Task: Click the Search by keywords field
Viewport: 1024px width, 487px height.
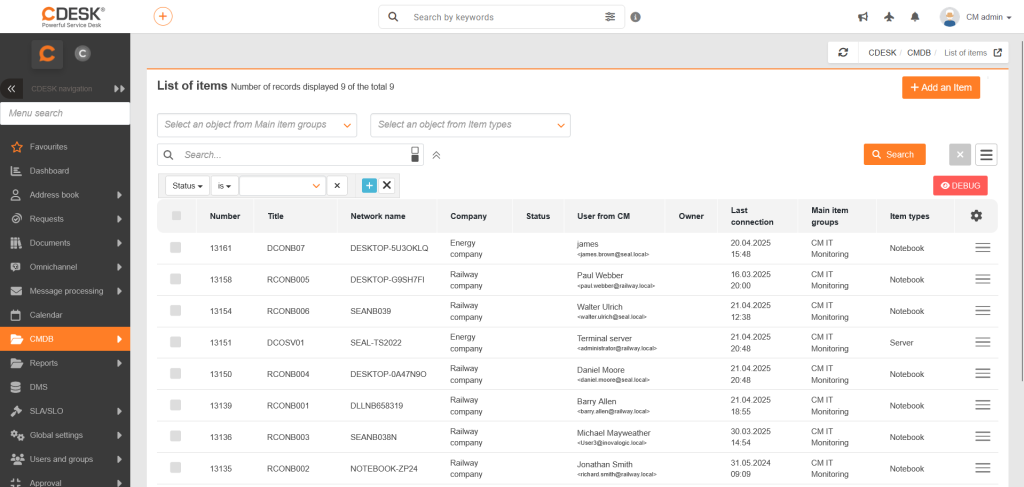Action: point(503,17)
